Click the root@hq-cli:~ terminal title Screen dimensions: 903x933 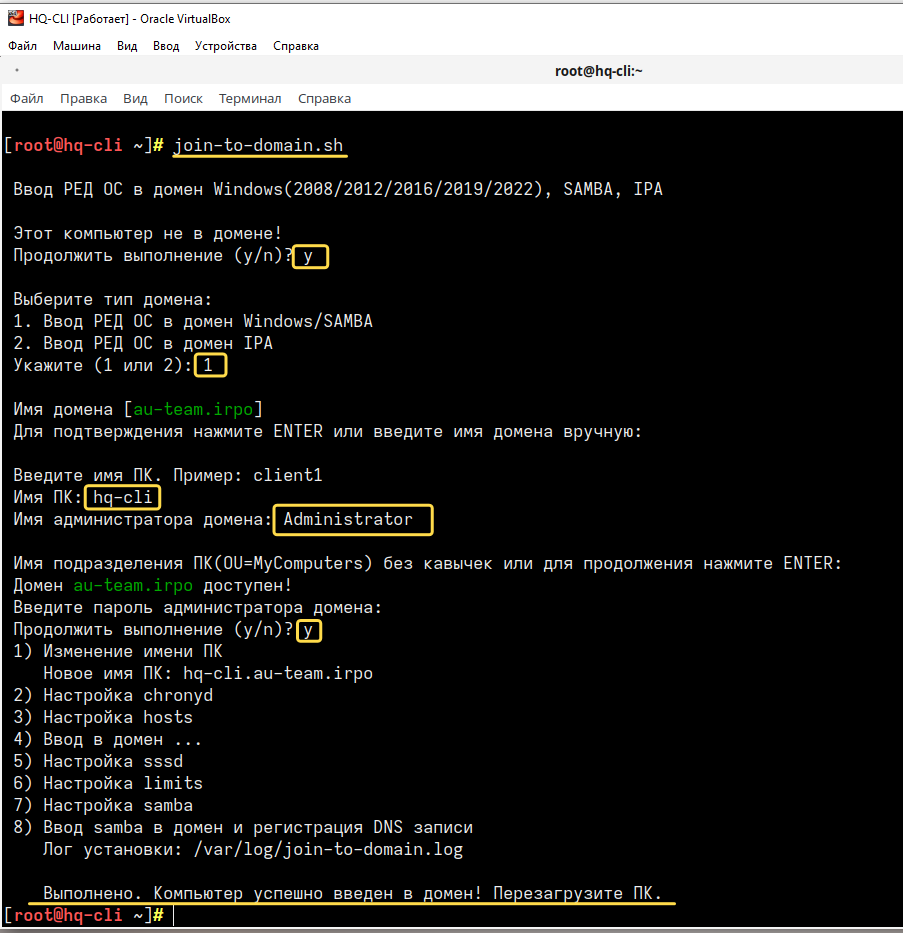pyautogui.click(x=598, y=71)
